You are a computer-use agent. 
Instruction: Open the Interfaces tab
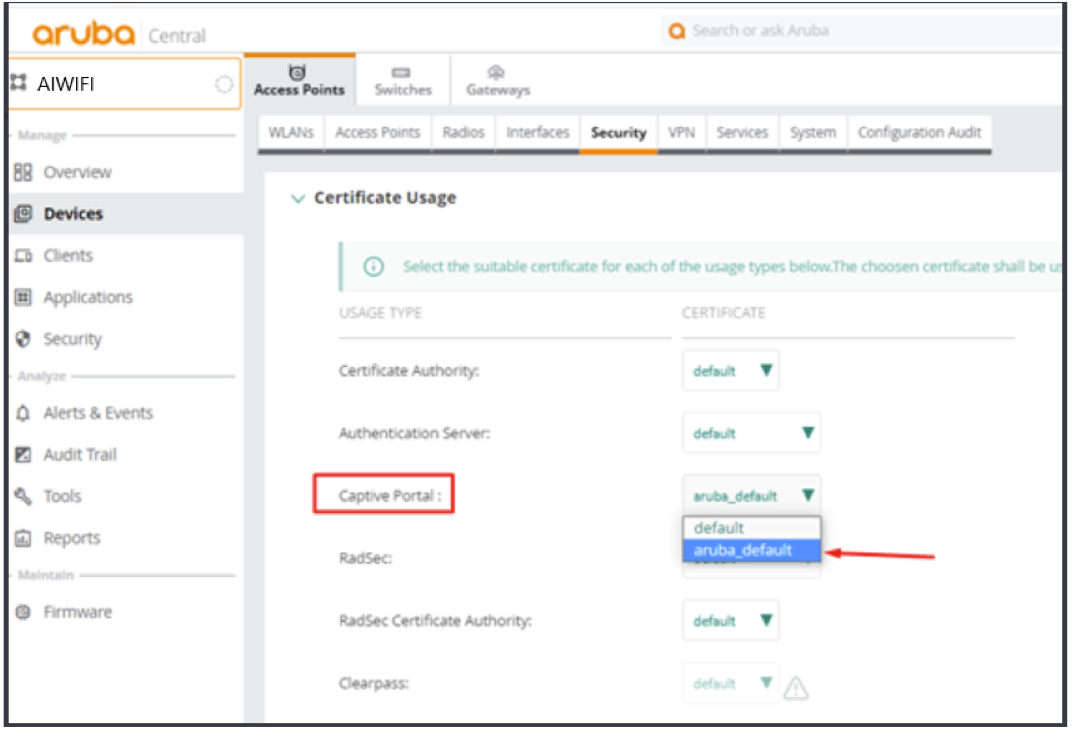click(538, 133)
